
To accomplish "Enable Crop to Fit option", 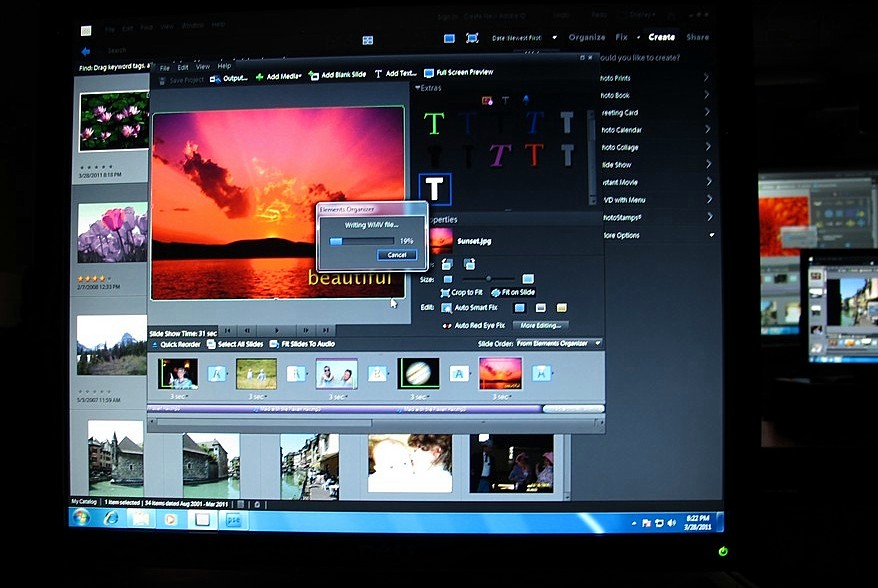I will pos(446,292).
